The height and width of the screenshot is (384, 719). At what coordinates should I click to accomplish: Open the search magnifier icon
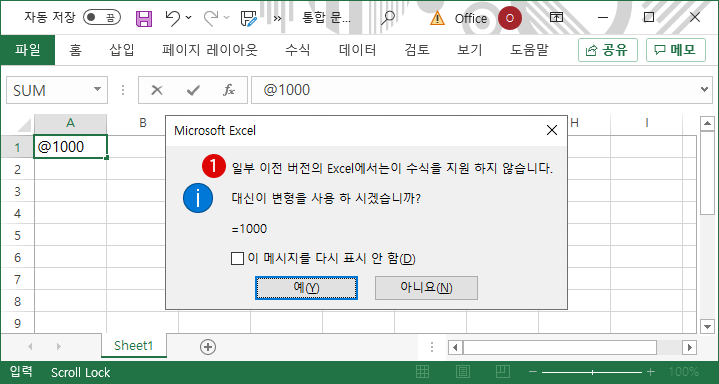tap(388, 18)
